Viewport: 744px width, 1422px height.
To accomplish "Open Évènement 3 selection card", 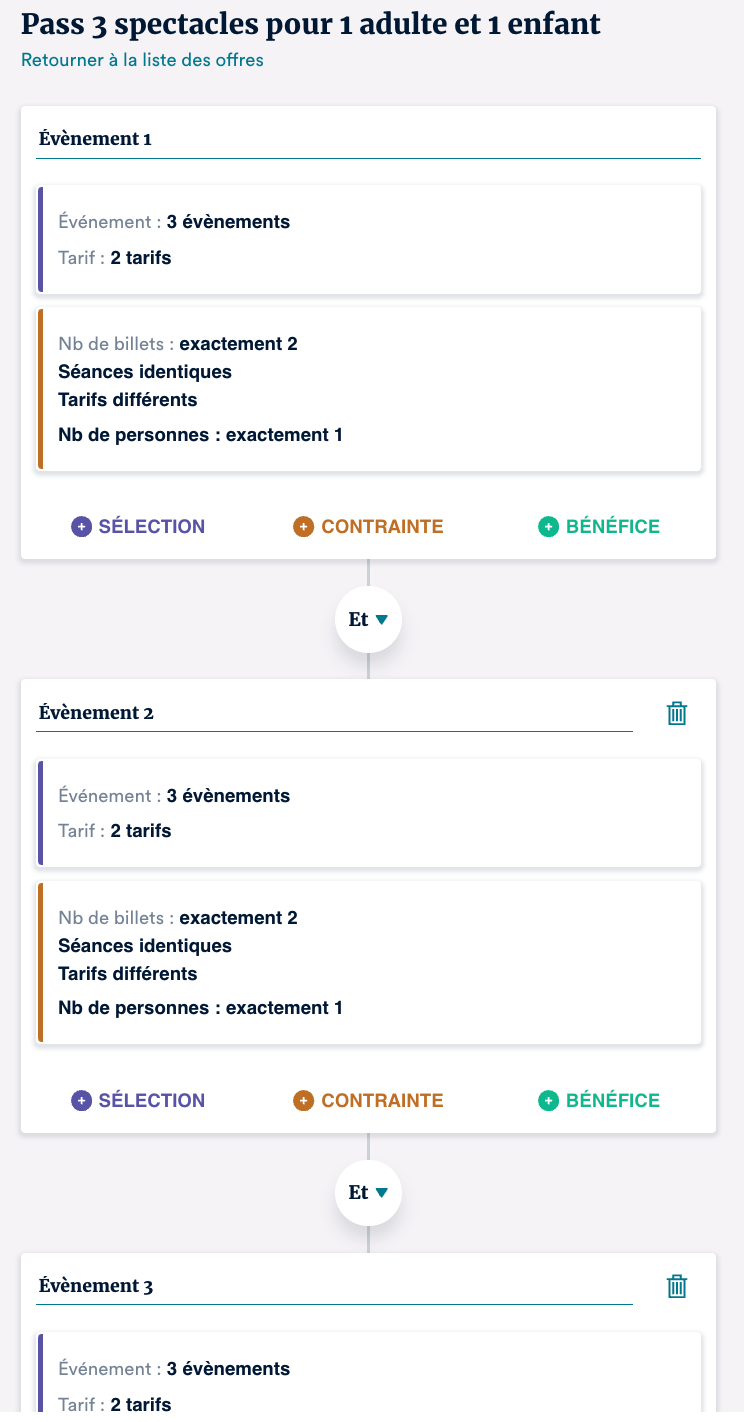I will 370,1380.
